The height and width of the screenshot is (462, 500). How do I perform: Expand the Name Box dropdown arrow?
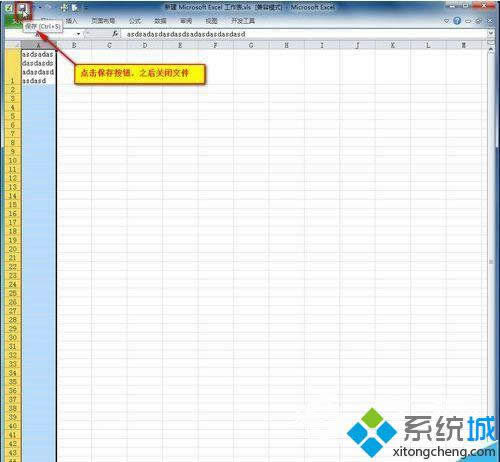point(78,34)
